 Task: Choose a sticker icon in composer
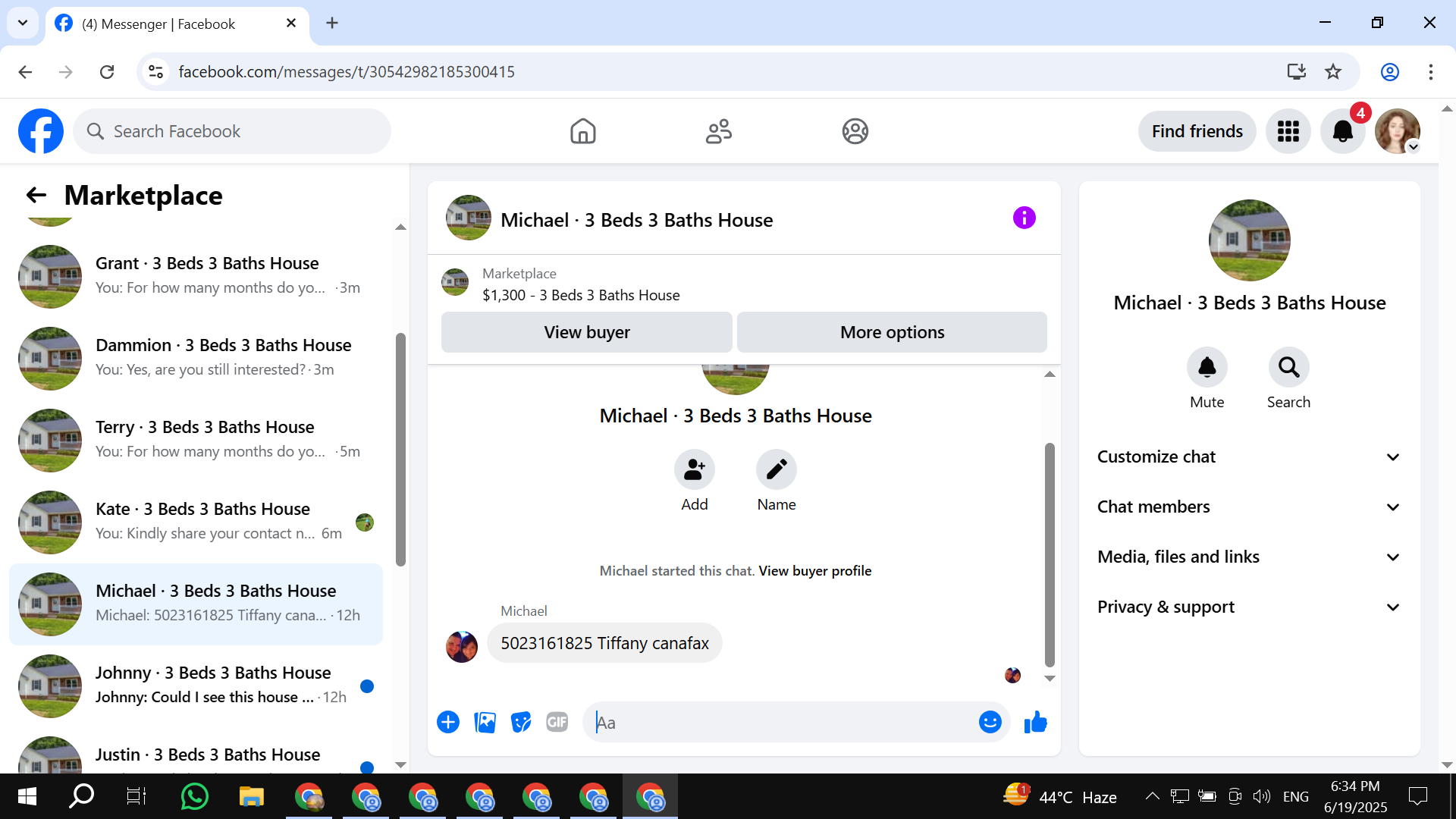click(521, 722)
